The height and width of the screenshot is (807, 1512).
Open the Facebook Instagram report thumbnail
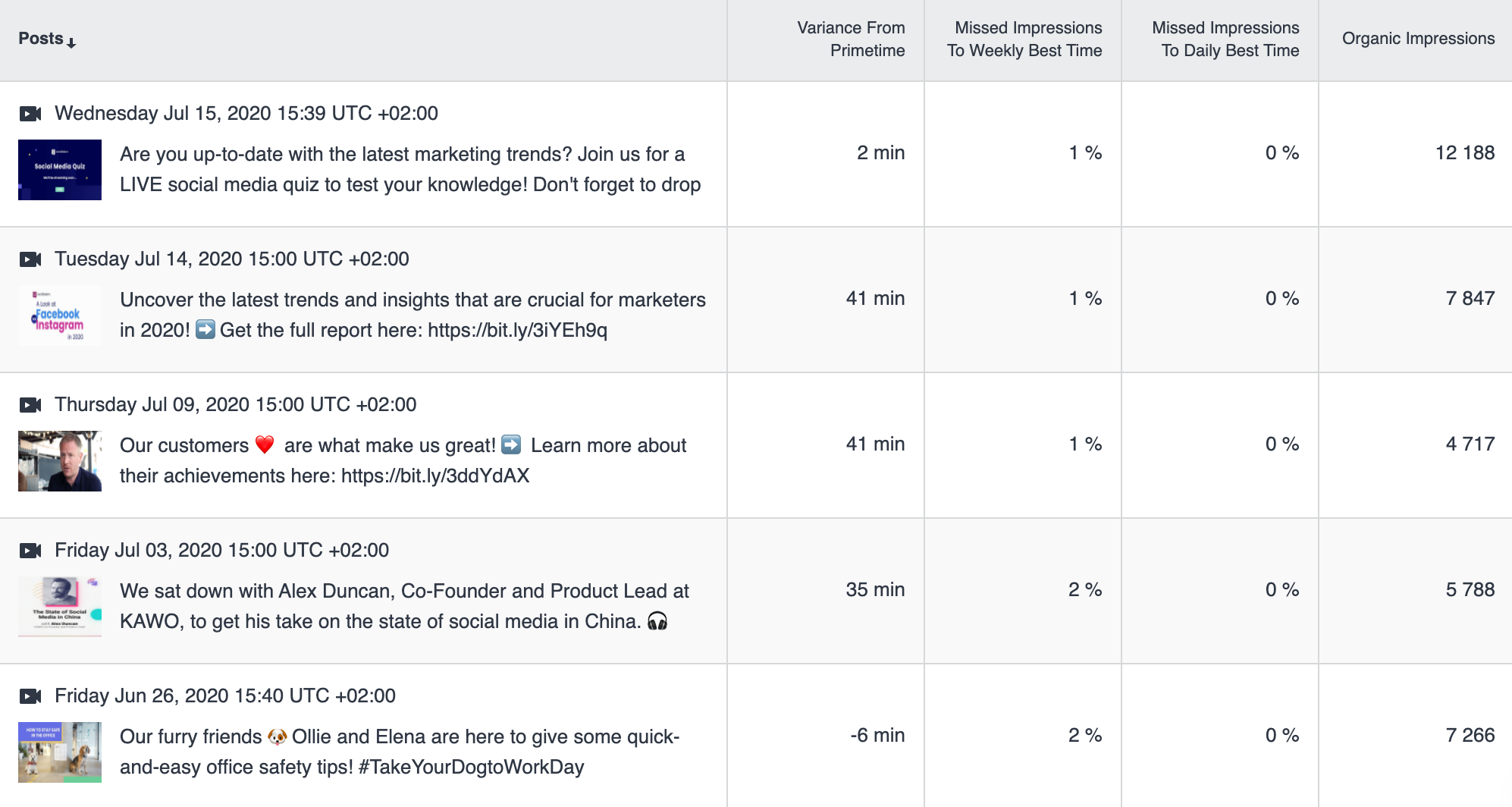pyautogui.click(x=60, y=316)
